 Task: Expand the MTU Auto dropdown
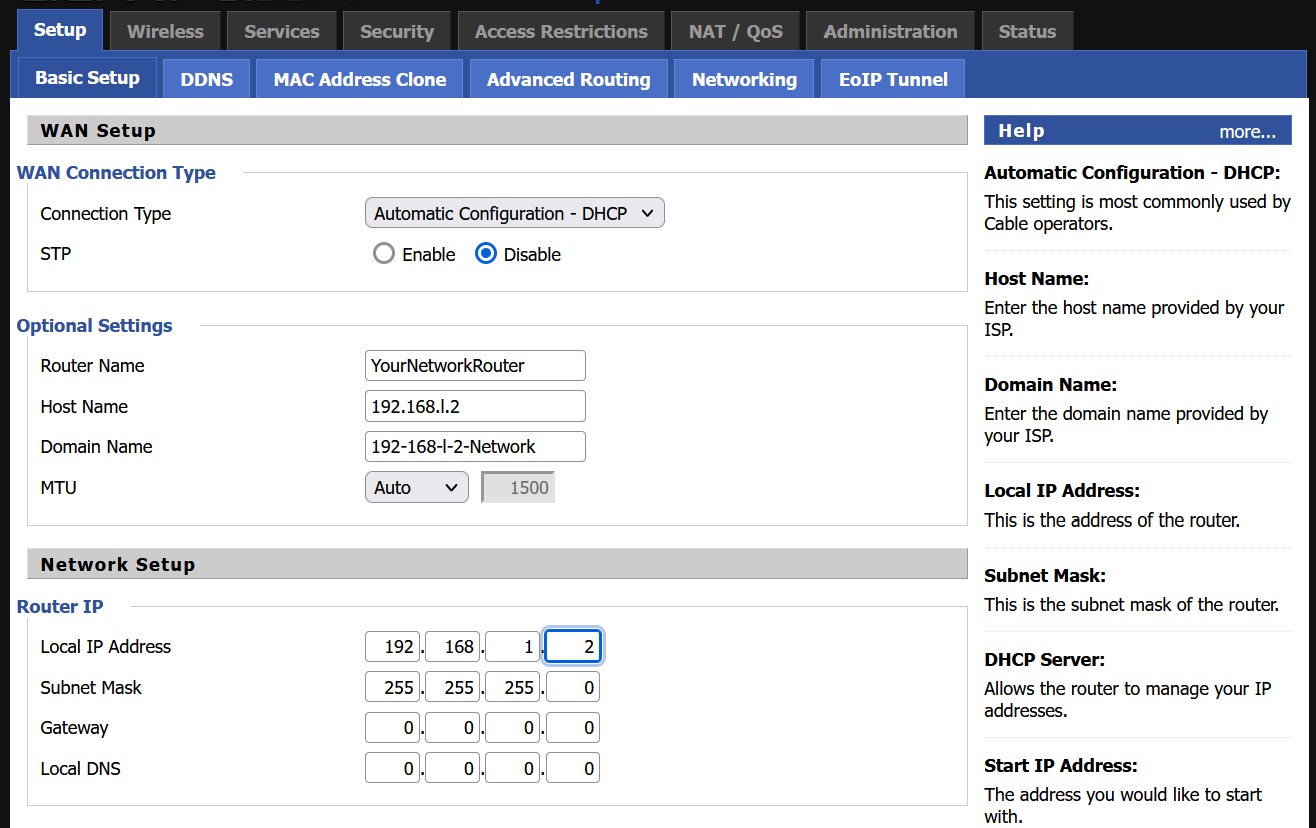point(416,487)
